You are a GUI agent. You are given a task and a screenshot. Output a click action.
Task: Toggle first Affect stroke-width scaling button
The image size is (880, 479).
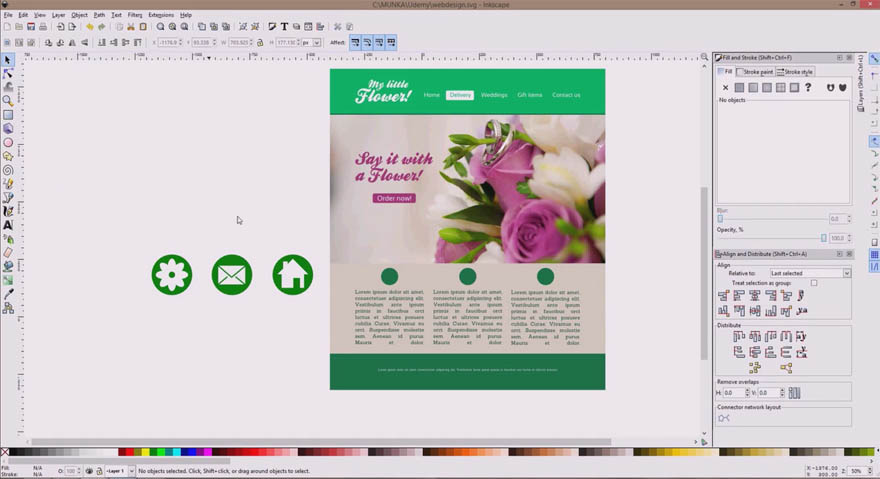click(355, 43)
